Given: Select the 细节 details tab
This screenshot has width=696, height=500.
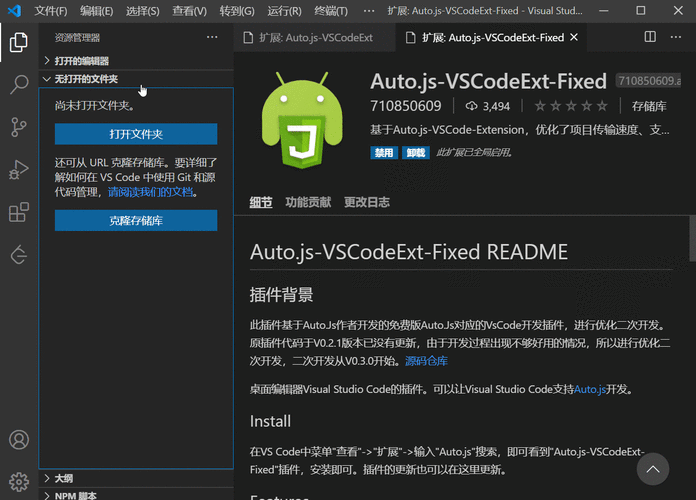Looking at the screenshot, I should click(x=261, y=202).
